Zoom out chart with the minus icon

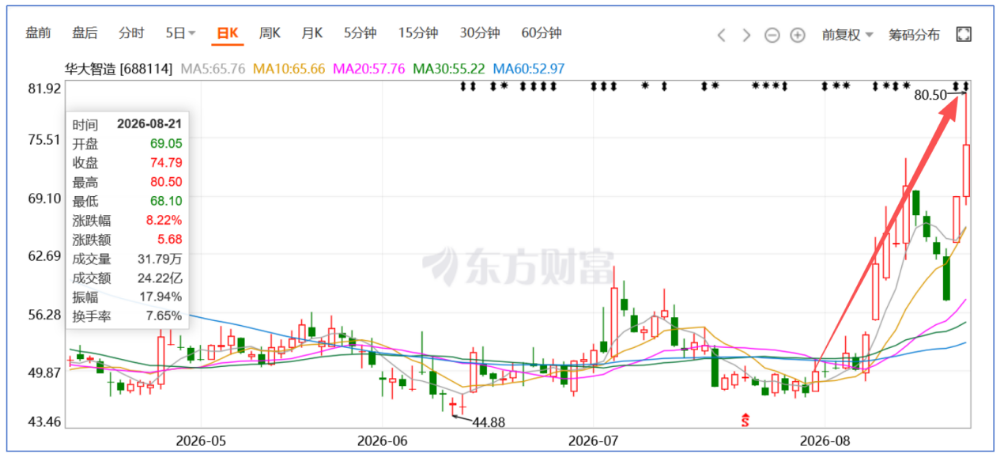click(772, 36)
